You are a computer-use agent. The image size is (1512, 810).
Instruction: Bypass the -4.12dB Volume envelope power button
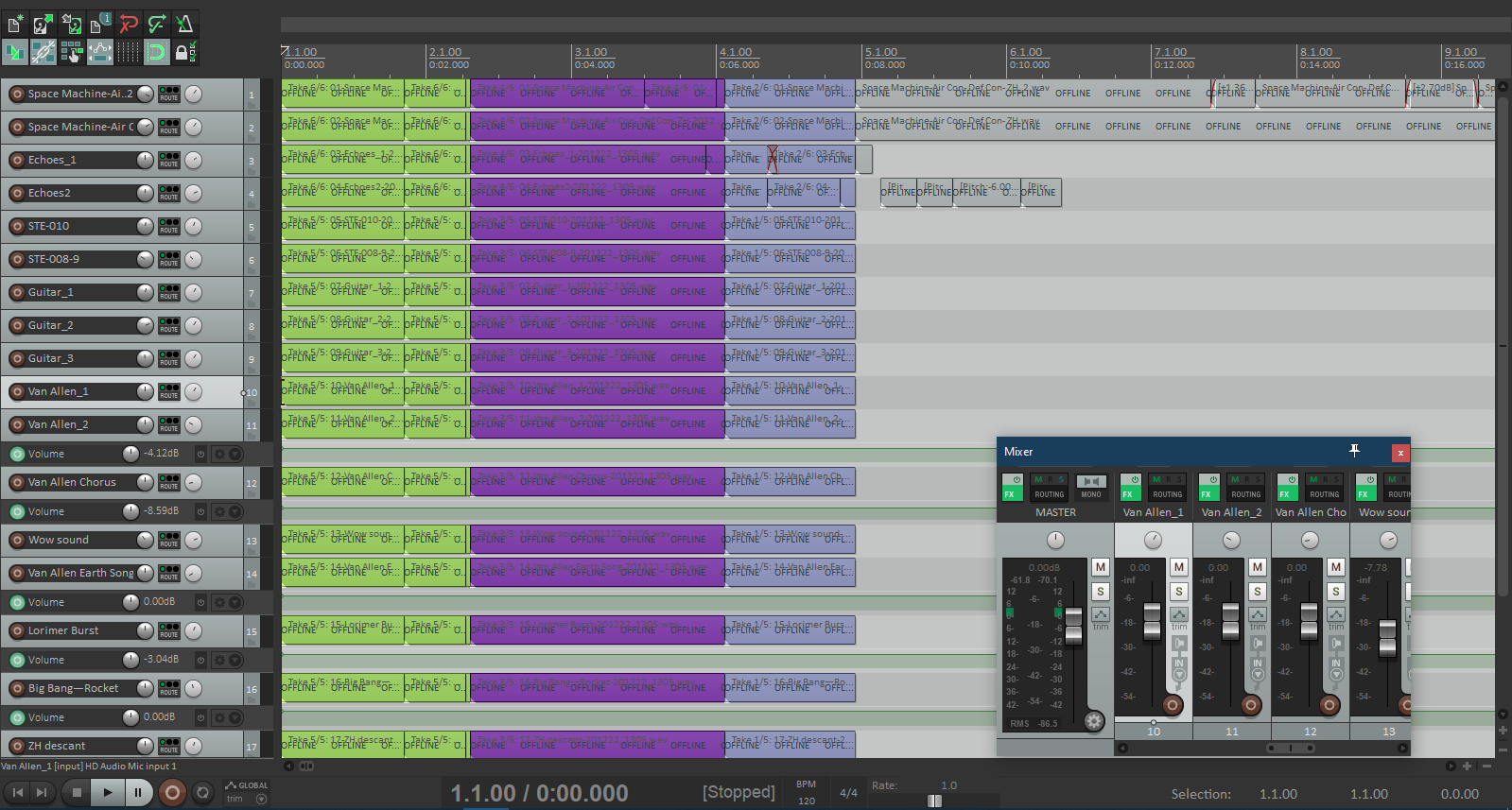[x=200, y=454]
